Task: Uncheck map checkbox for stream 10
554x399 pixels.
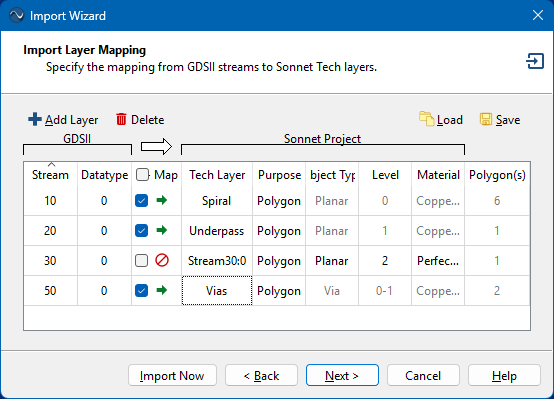Action: pyautogui.click(x=141, y=201)
